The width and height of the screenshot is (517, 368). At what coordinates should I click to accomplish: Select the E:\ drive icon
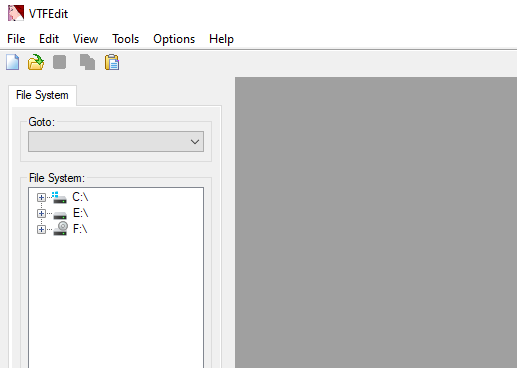coord(60,214)
